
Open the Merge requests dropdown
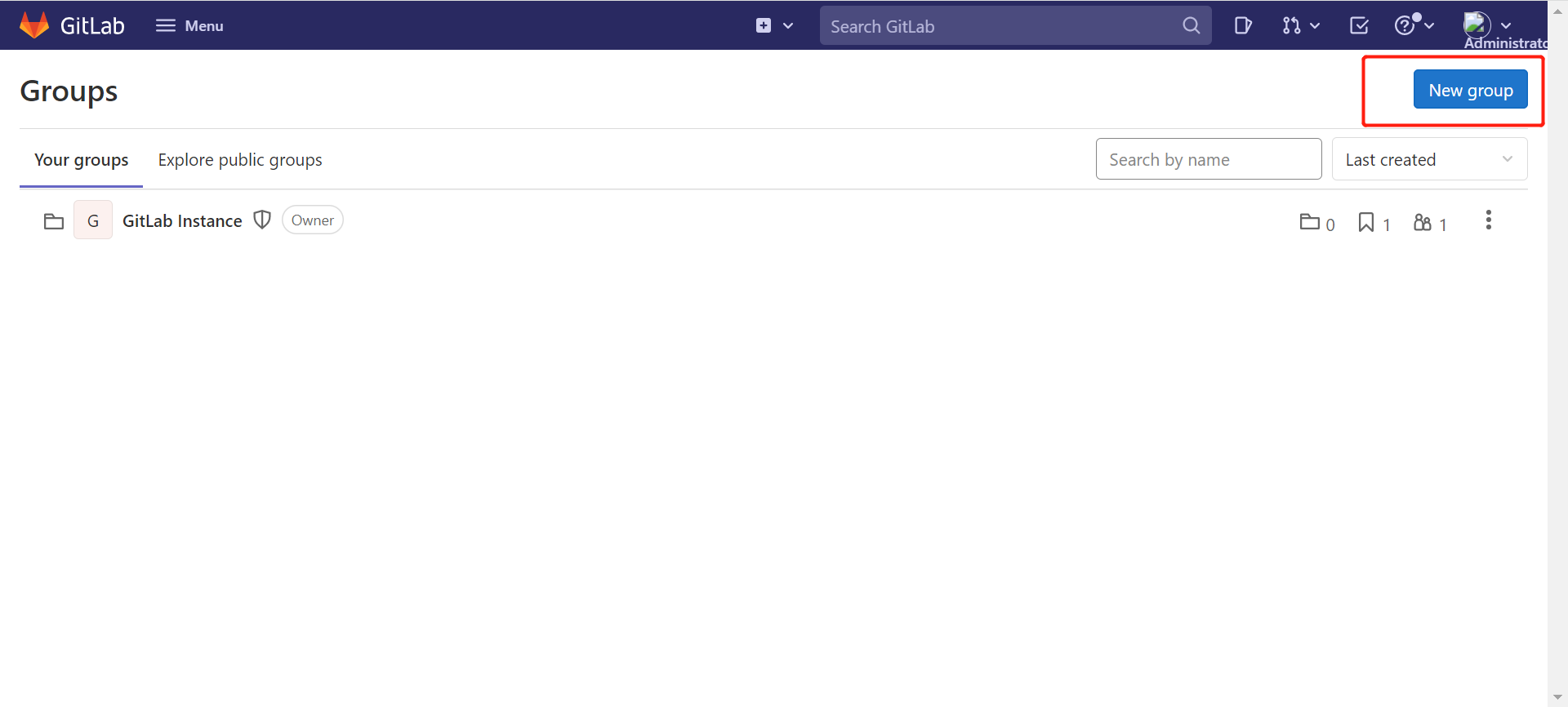1301,25
